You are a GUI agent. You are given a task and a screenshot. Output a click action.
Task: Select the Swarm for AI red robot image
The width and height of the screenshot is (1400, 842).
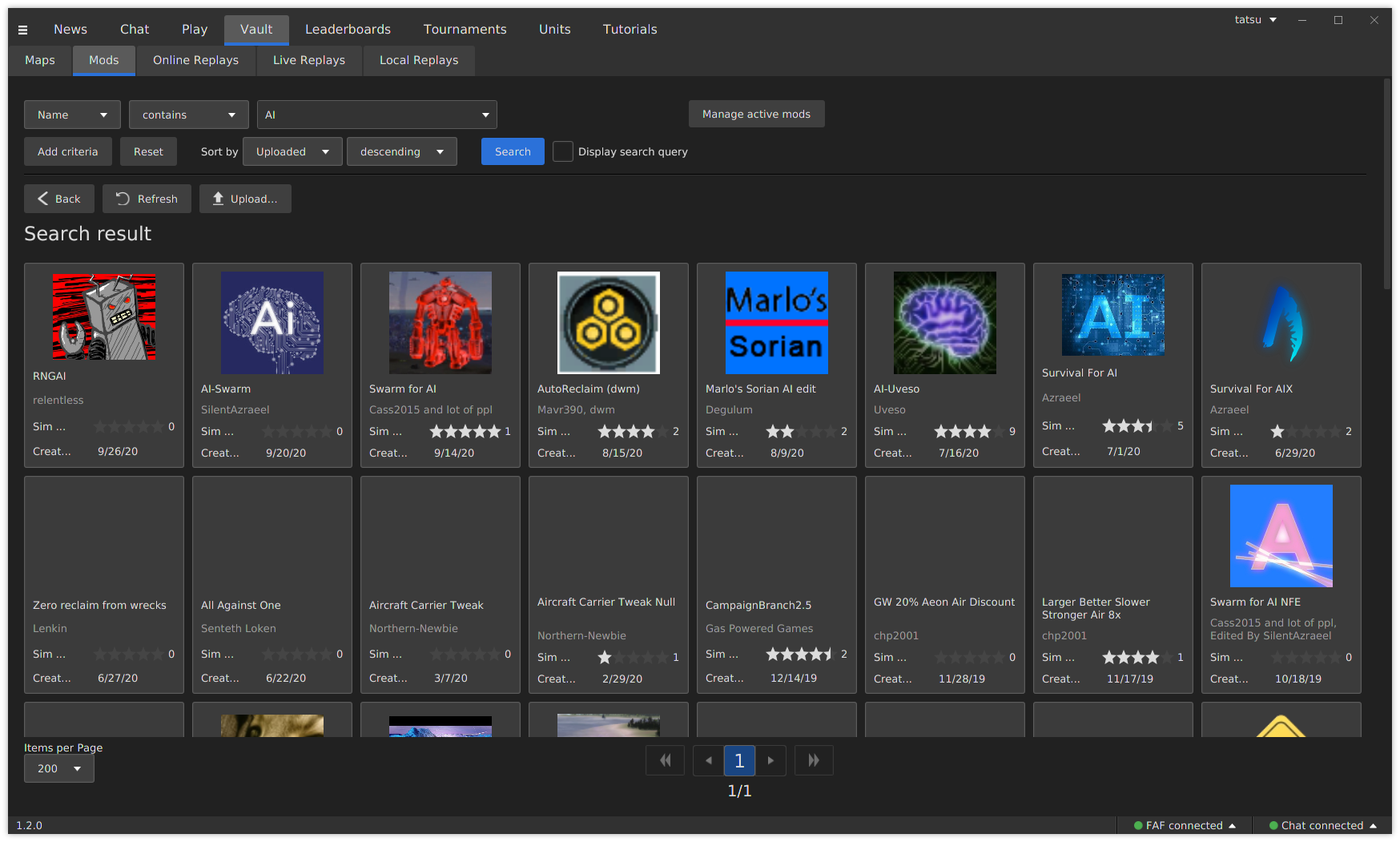pyautogui.click(x=441, y=323)
